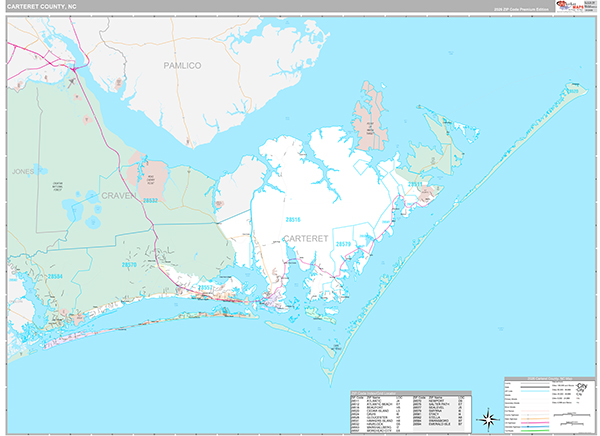
Task: Click the green line sample in legend
Action: point(535,431)
